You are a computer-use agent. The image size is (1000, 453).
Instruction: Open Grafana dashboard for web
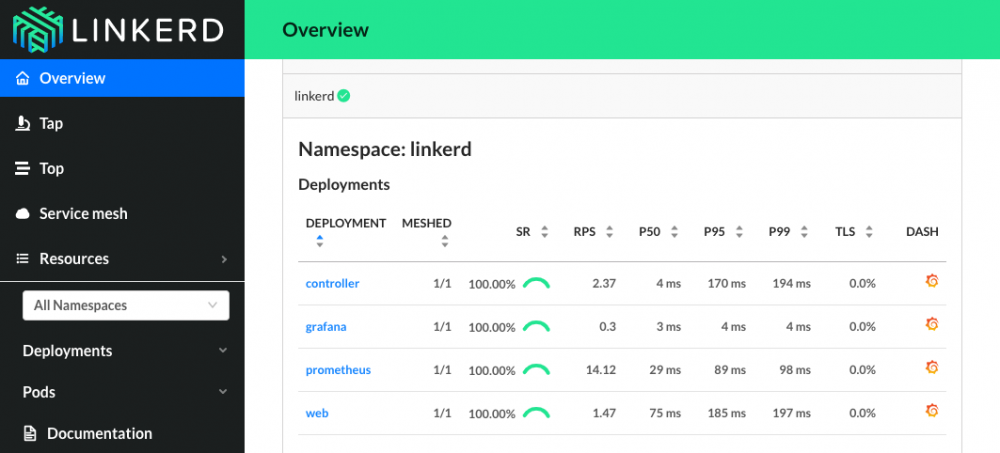(931, 411)
